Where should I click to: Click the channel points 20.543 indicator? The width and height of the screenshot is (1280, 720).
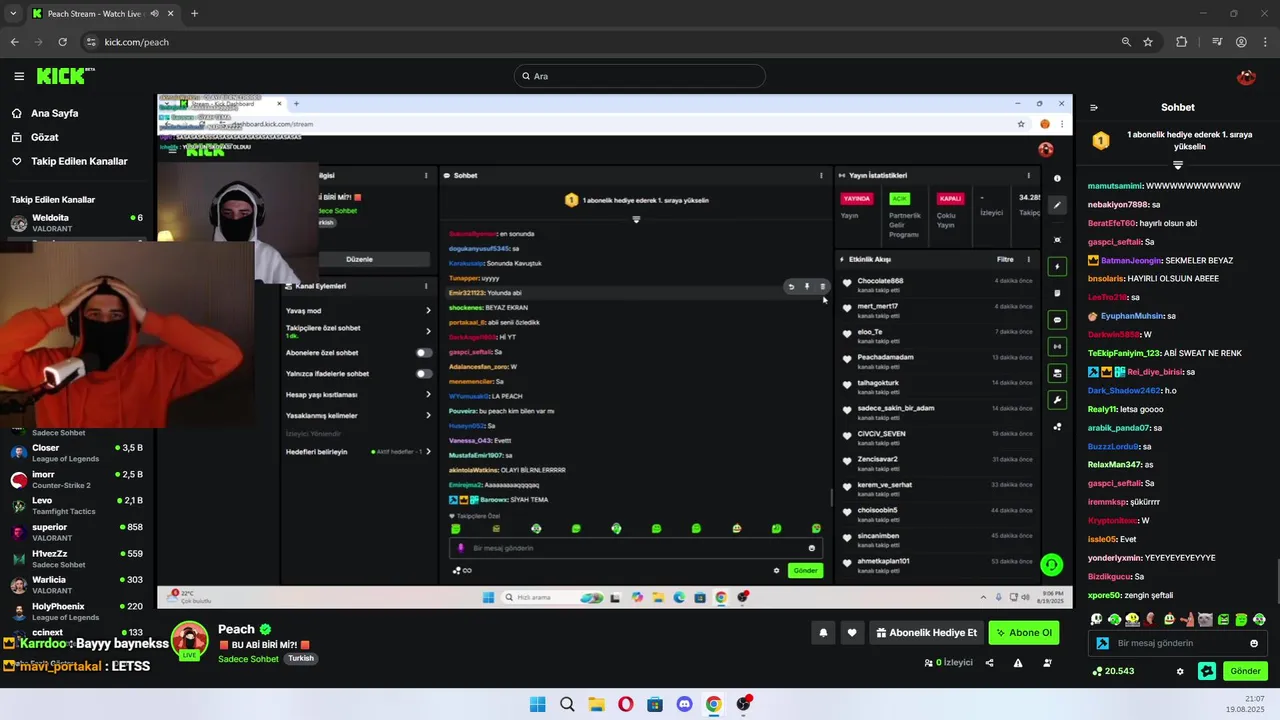1113,671
